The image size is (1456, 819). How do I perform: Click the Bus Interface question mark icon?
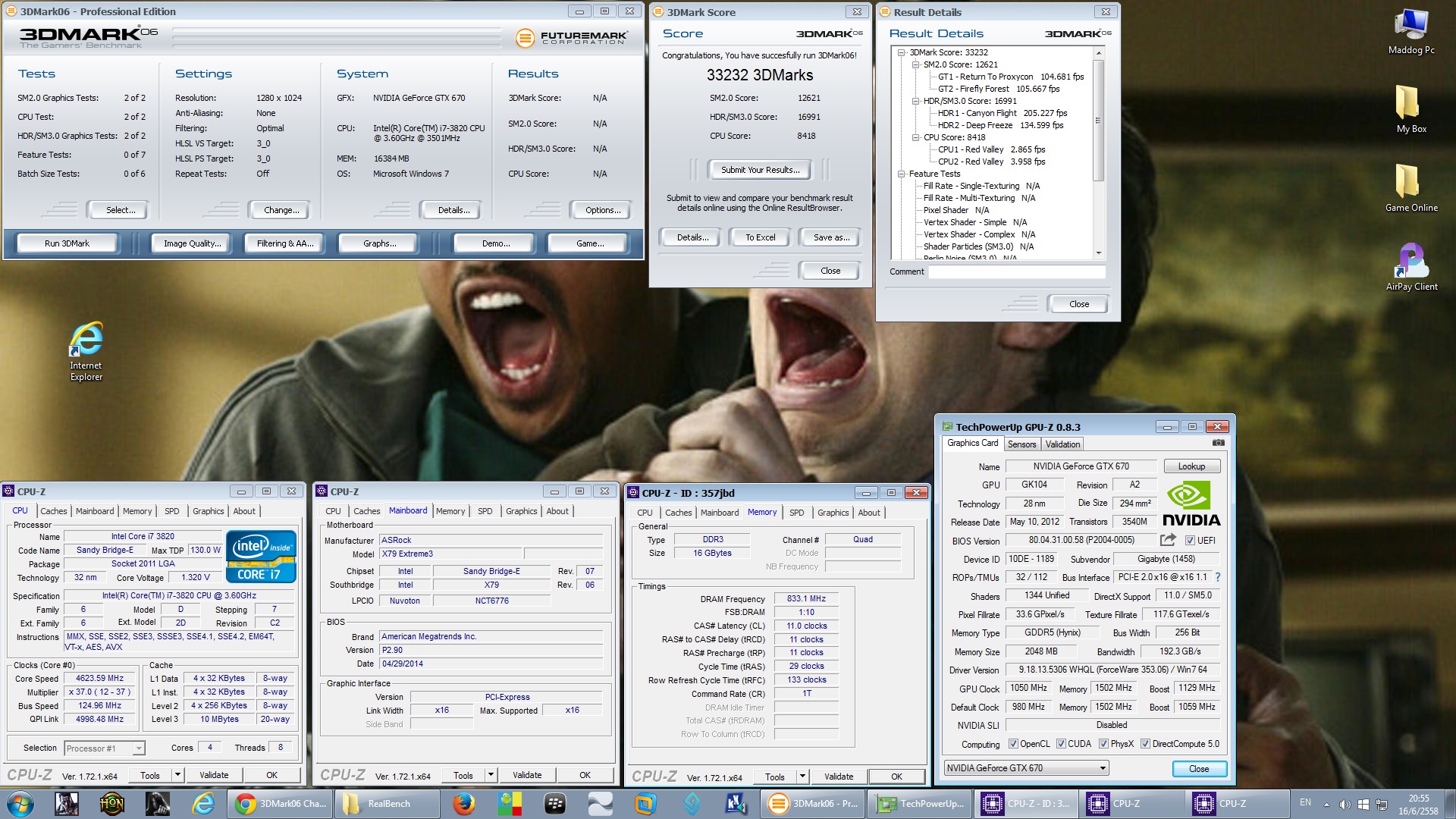point(1218,577)
